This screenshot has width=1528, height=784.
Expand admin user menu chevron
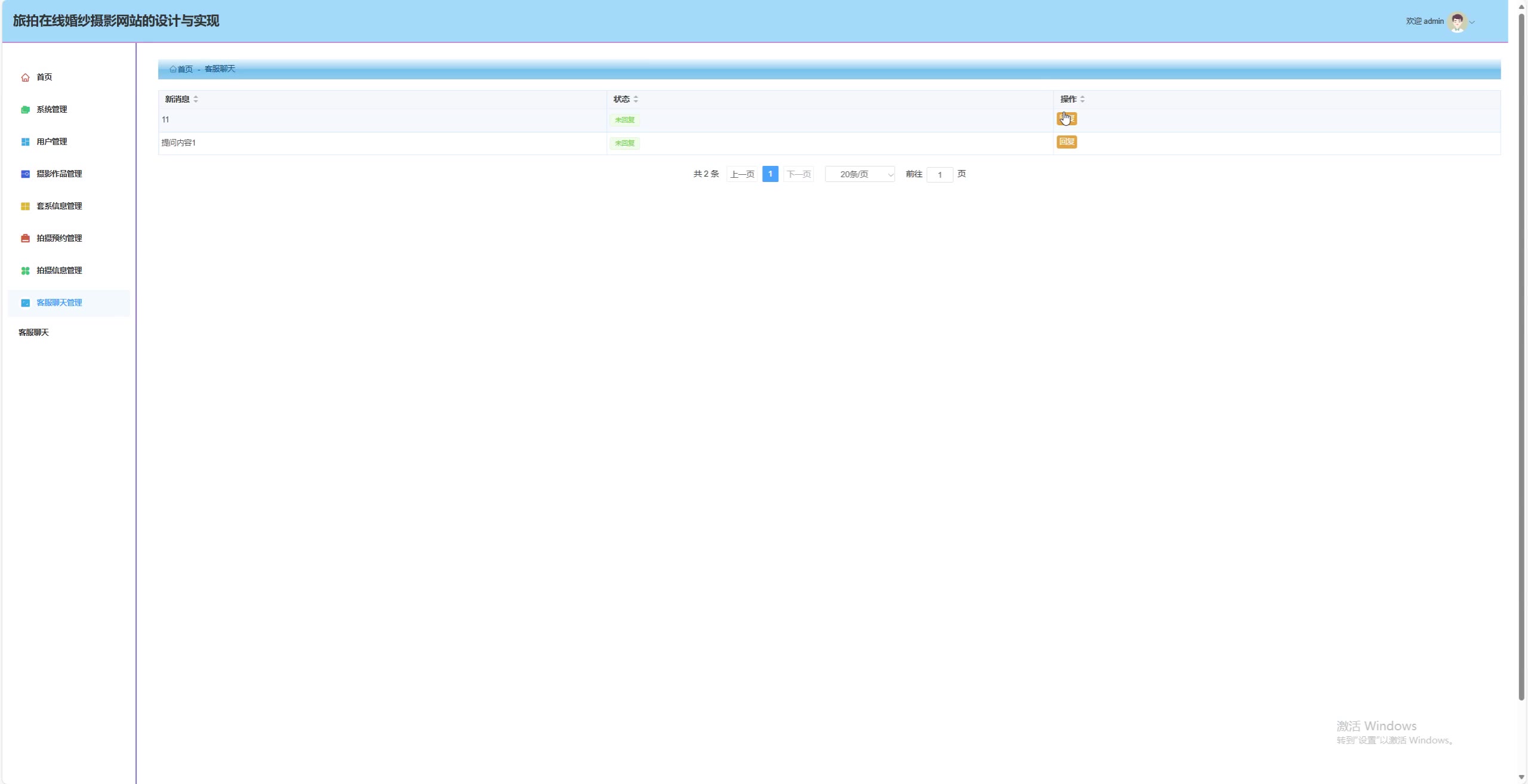point(1472,22)
